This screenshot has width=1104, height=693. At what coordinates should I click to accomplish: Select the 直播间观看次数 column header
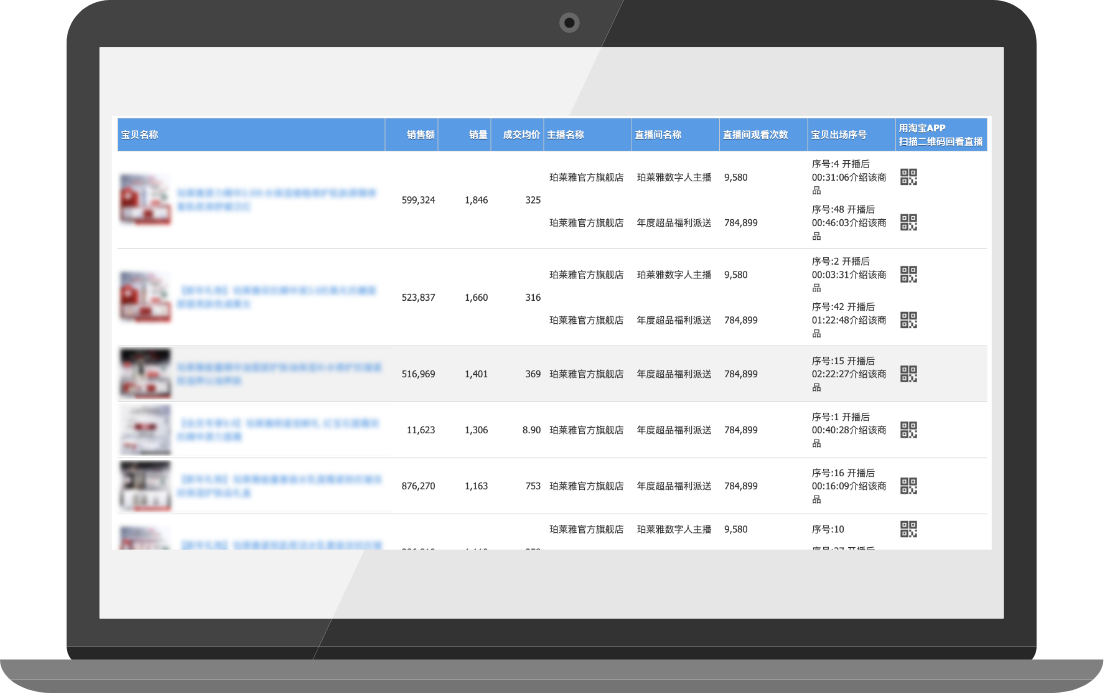pyautogui.click(x=755, y=135)
